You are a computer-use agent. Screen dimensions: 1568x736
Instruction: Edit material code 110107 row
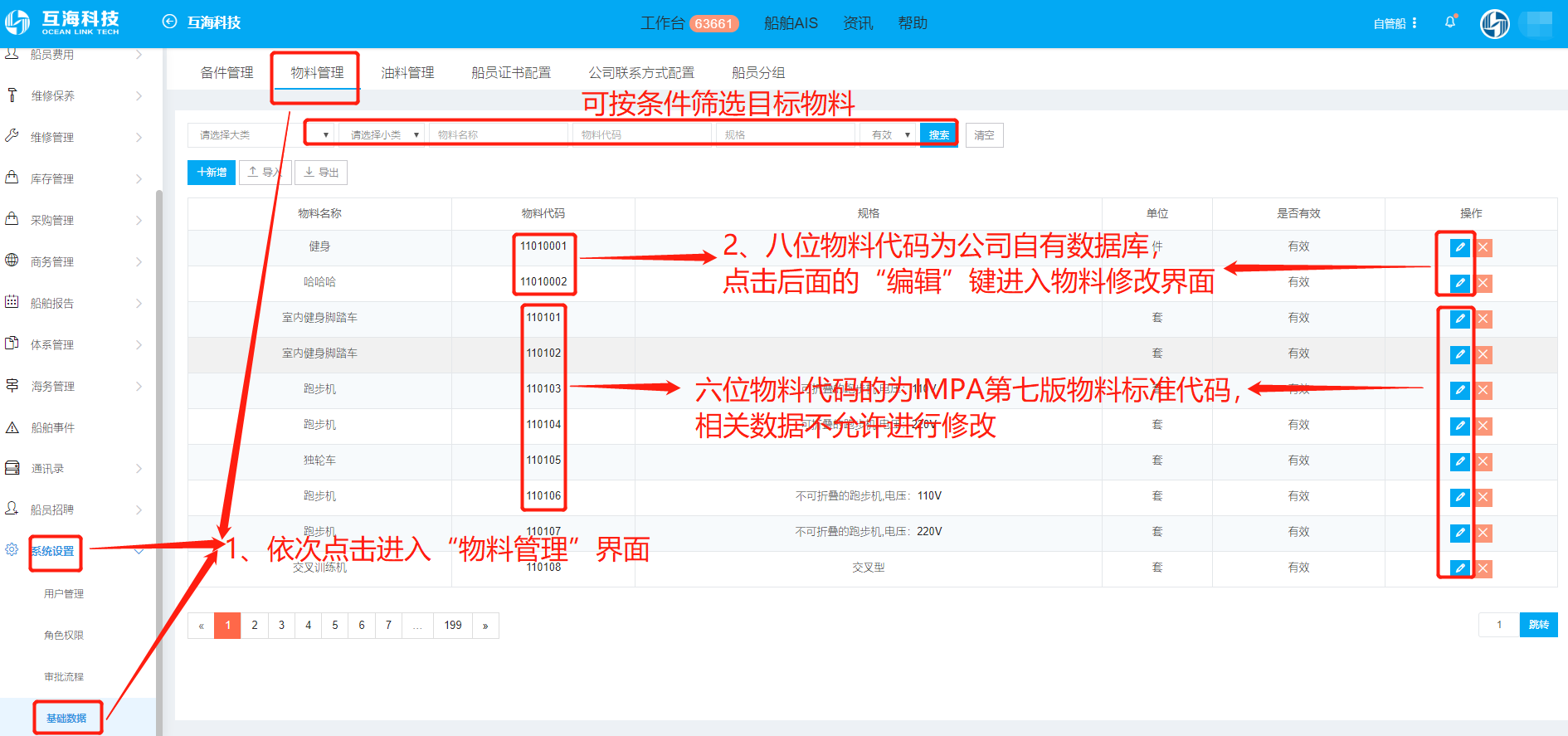1460,533
